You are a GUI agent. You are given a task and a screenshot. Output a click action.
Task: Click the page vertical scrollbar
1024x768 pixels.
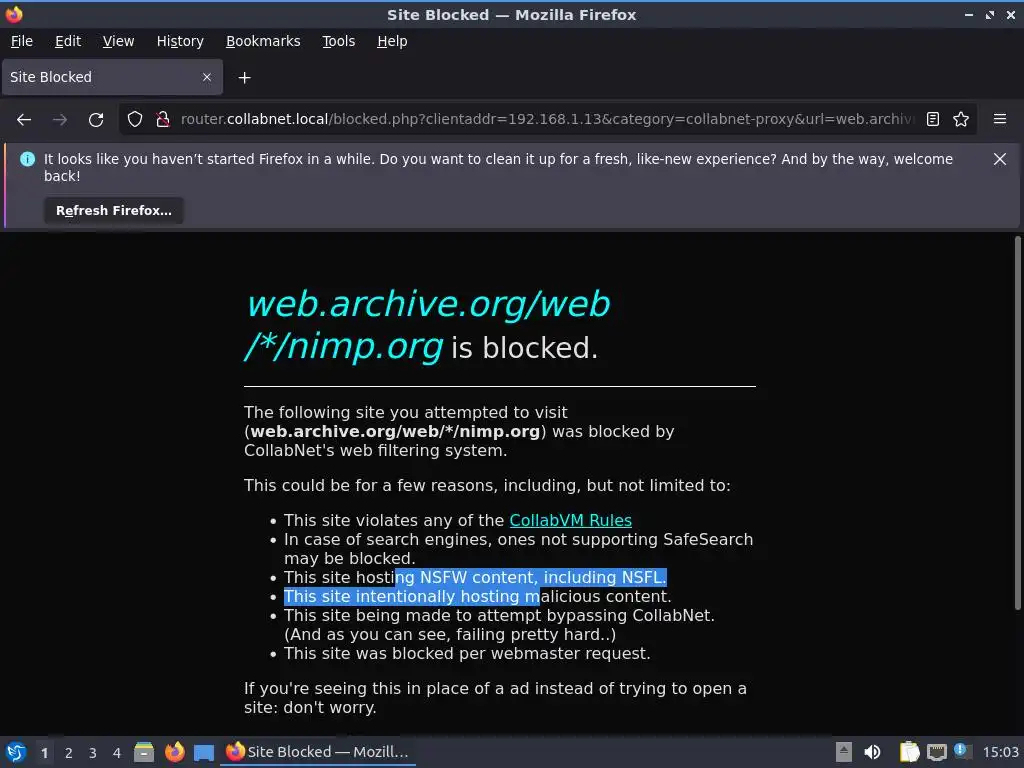[x=1017, y=423]
